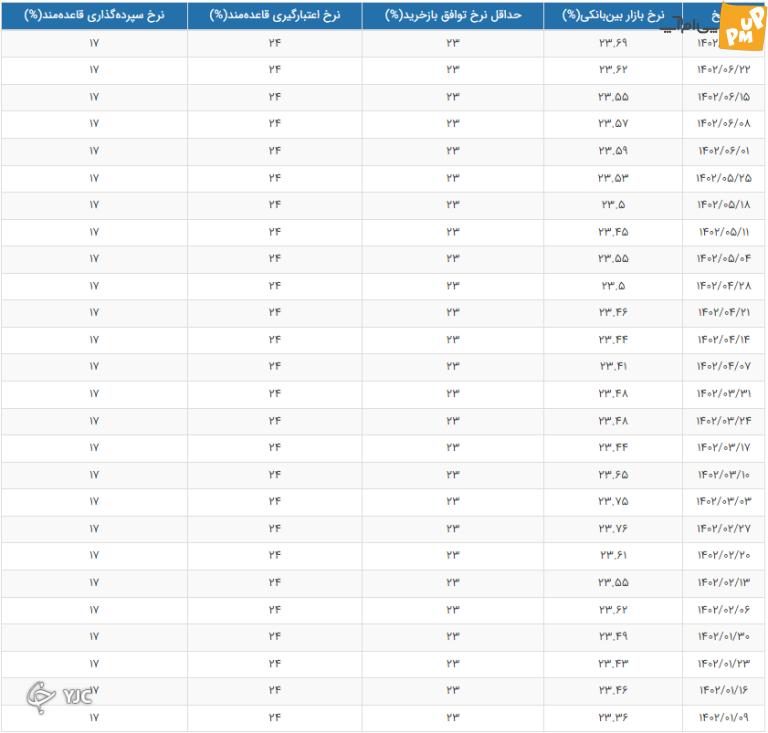Screen dimensions: 768x733
Task: Select the date cell ۱۴۰۲/۰۶/۱۵
Action: 724,97
